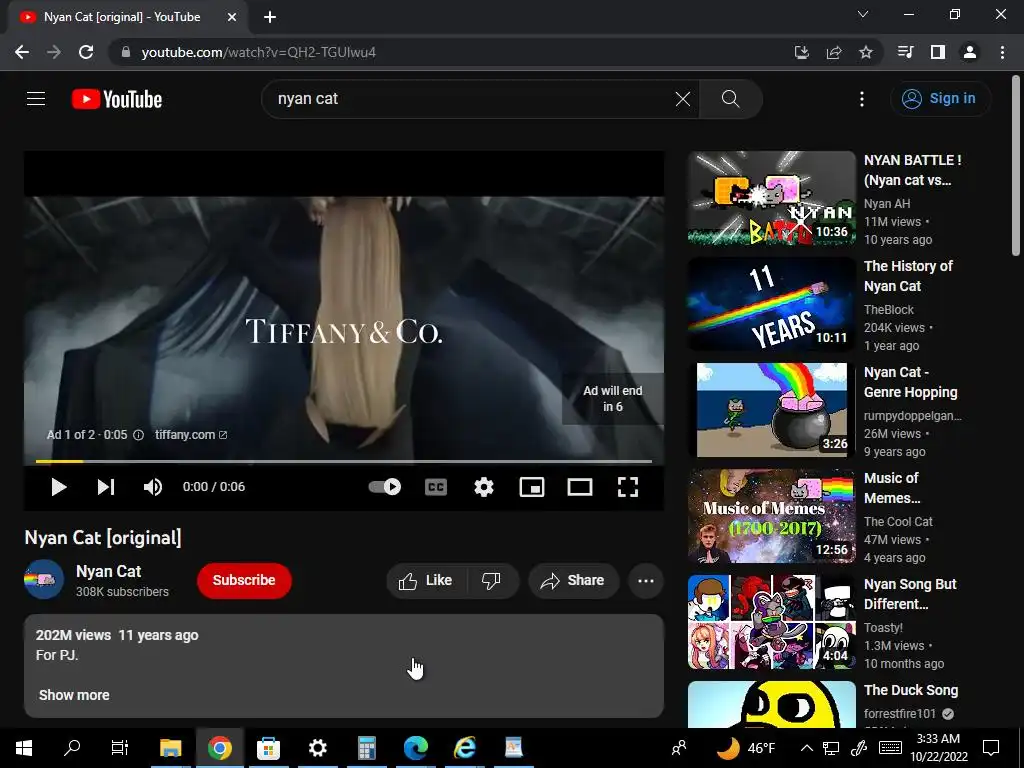
Task: Skip to the next video
Action: pos(106,487)
